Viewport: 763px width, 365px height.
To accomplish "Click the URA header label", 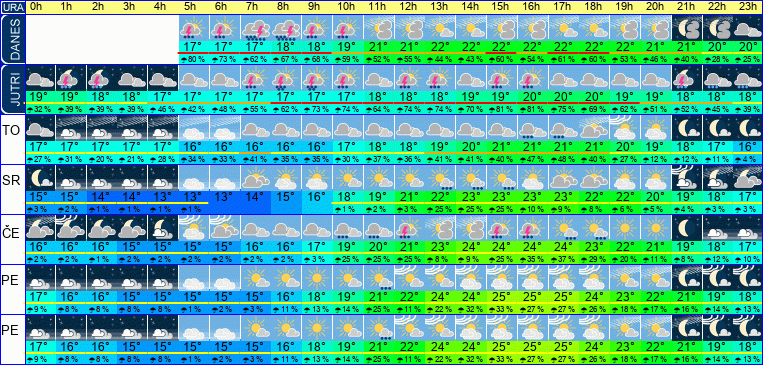I will click(12, 7).
